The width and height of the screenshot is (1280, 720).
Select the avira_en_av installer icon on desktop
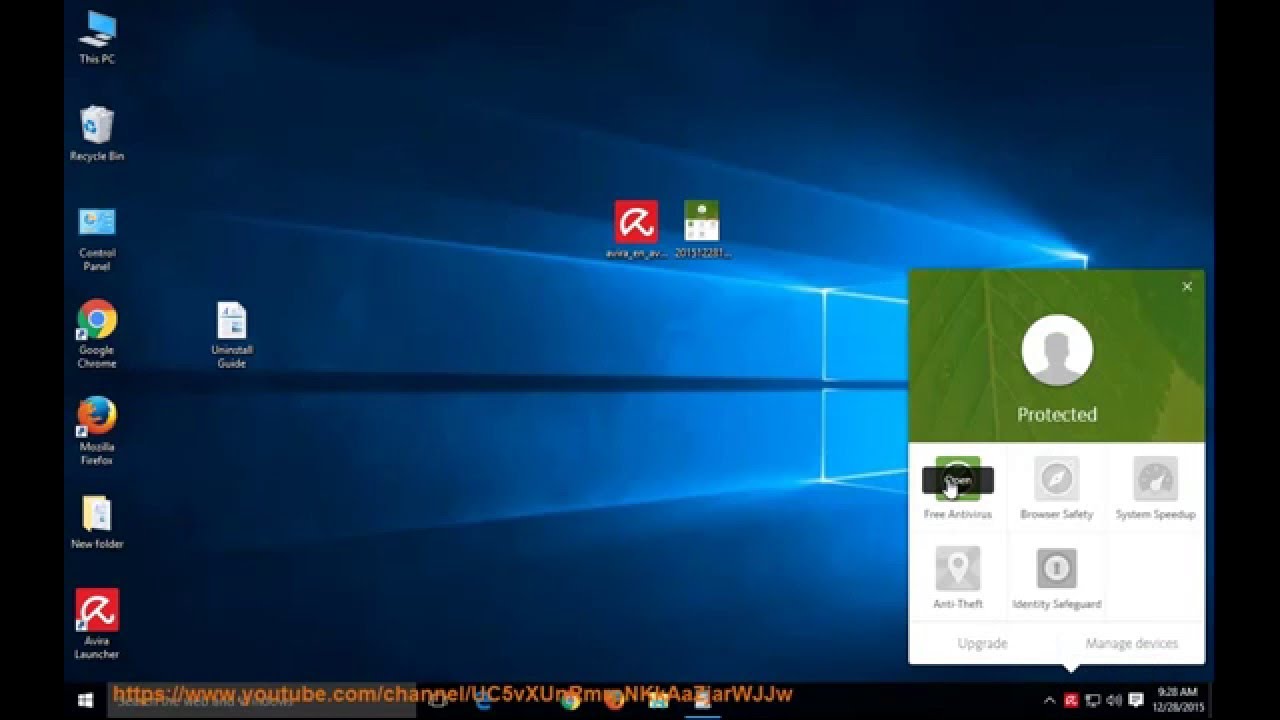point(636,230)
